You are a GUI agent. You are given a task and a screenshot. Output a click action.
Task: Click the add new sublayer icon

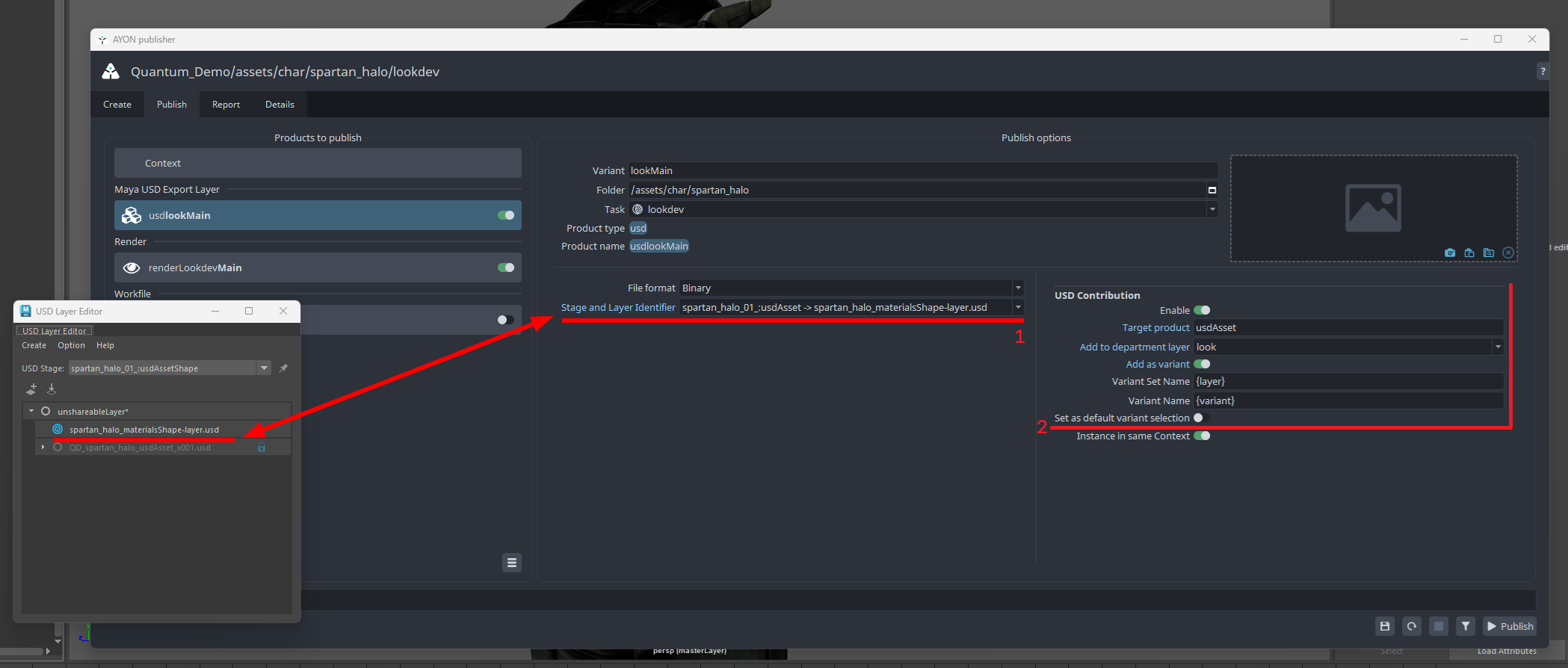point(31,389)
